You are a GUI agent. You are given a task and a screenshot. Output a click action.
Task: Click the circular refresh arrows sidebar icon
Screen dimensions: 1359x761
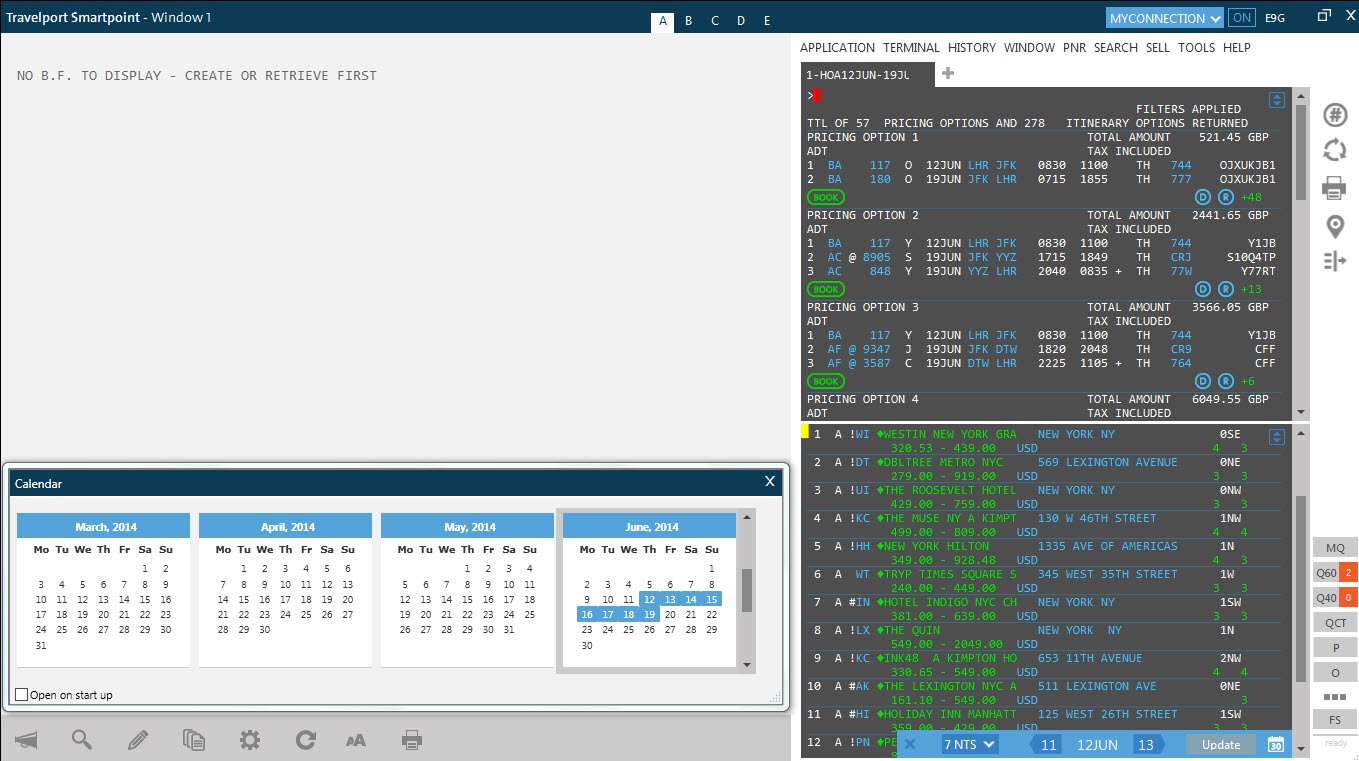point(1335,150)
